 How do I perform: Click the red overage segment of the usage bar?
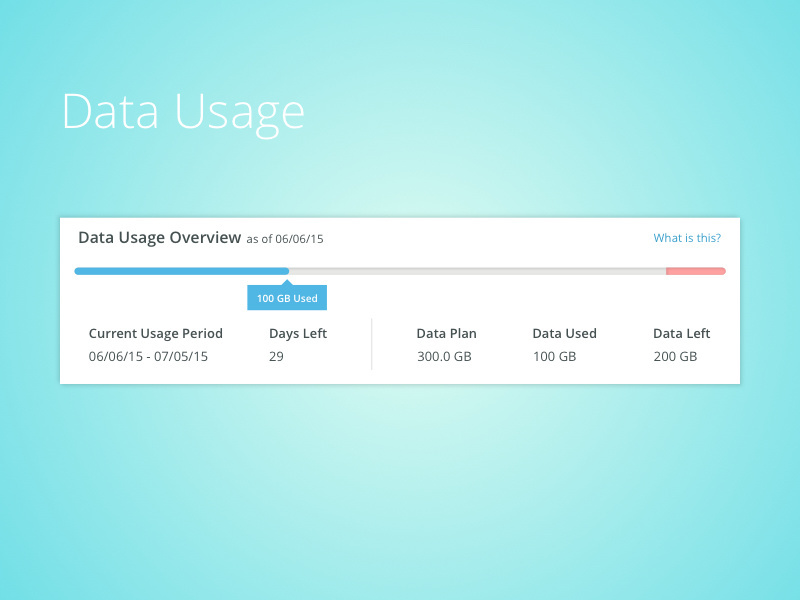coord(695,270)
